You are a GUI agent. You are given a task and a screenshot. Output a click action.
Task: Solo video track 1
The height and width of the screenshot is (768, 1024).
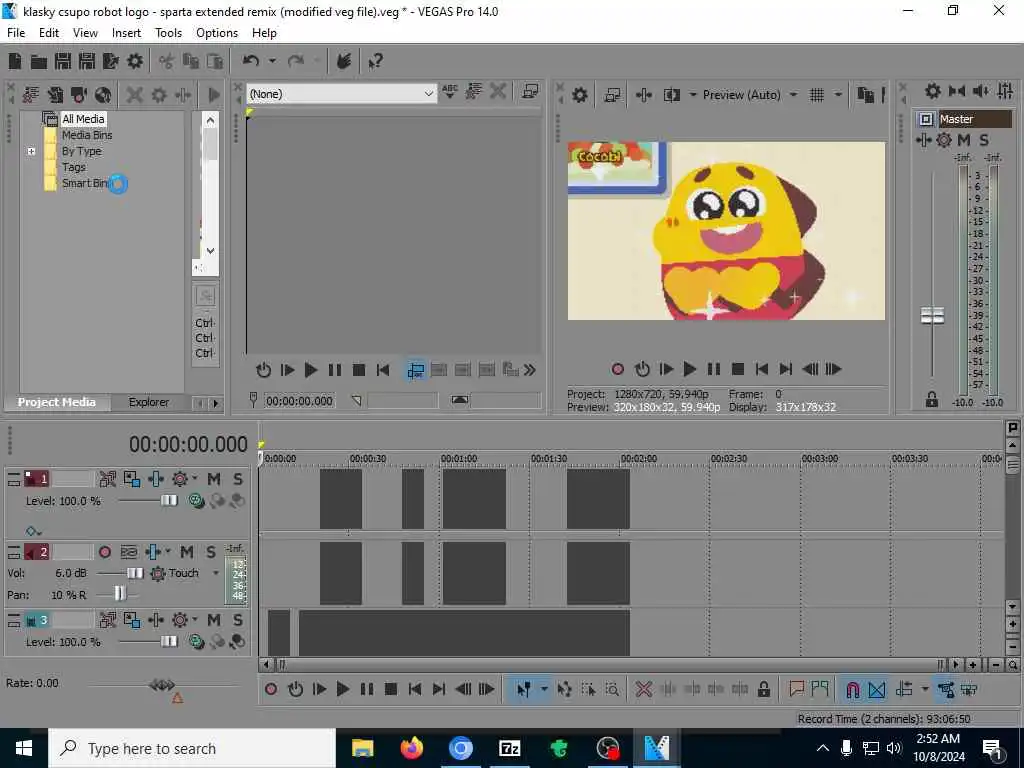coord(238,479)
